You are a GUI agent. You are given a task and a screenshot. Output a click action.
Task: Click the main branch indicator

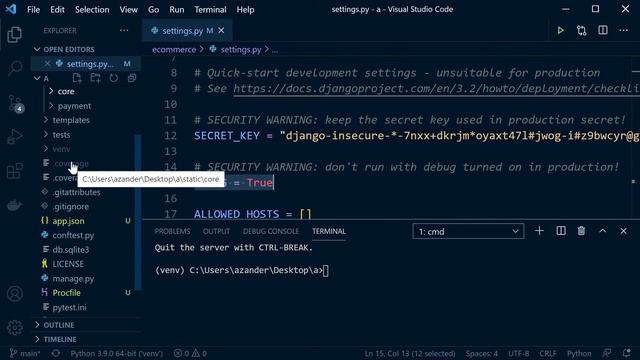[25, 353]
